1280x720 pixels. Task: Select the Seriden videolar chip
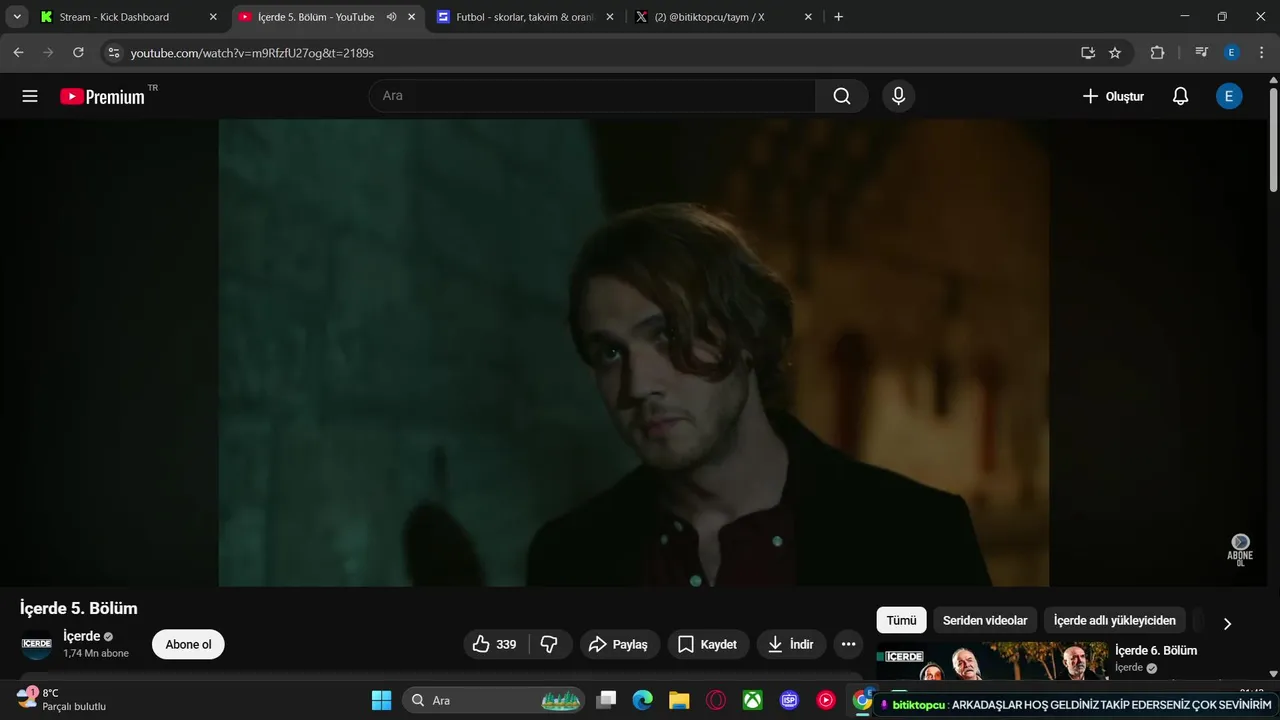[985, 620]
